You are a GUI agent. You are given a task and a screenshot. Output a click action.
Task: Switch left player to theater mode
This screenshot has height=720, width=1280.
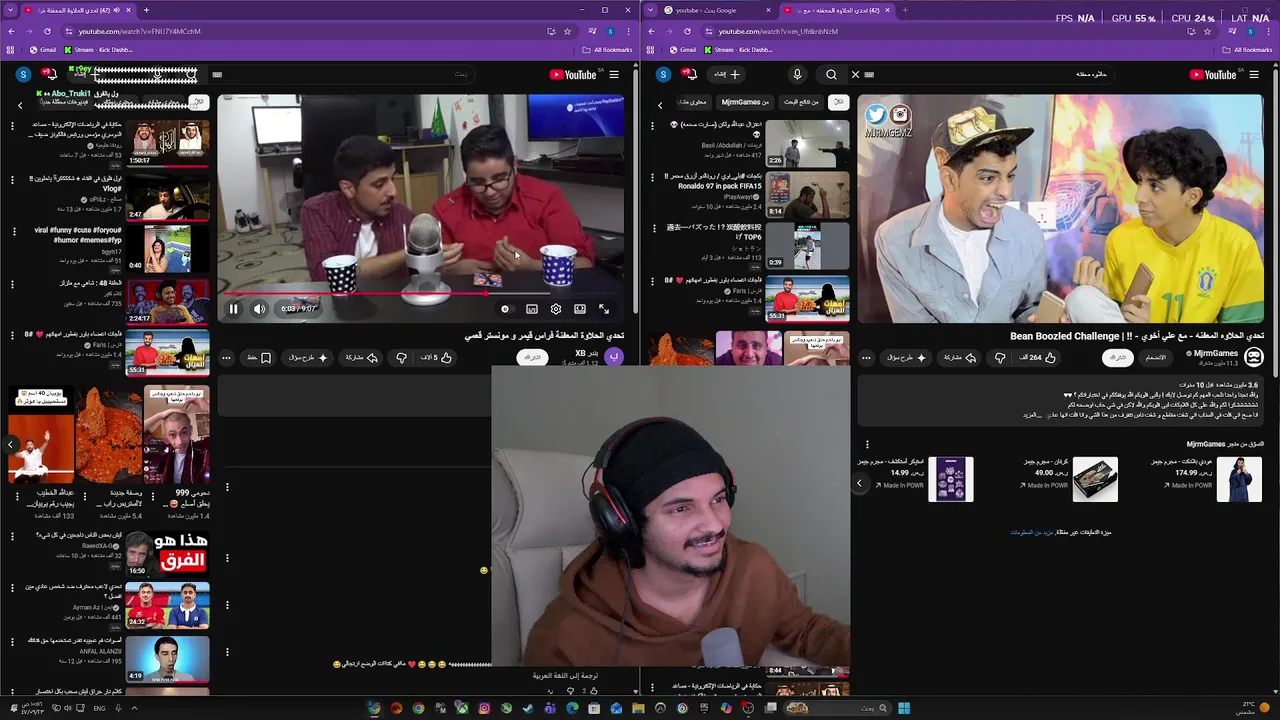pos(580,309)
